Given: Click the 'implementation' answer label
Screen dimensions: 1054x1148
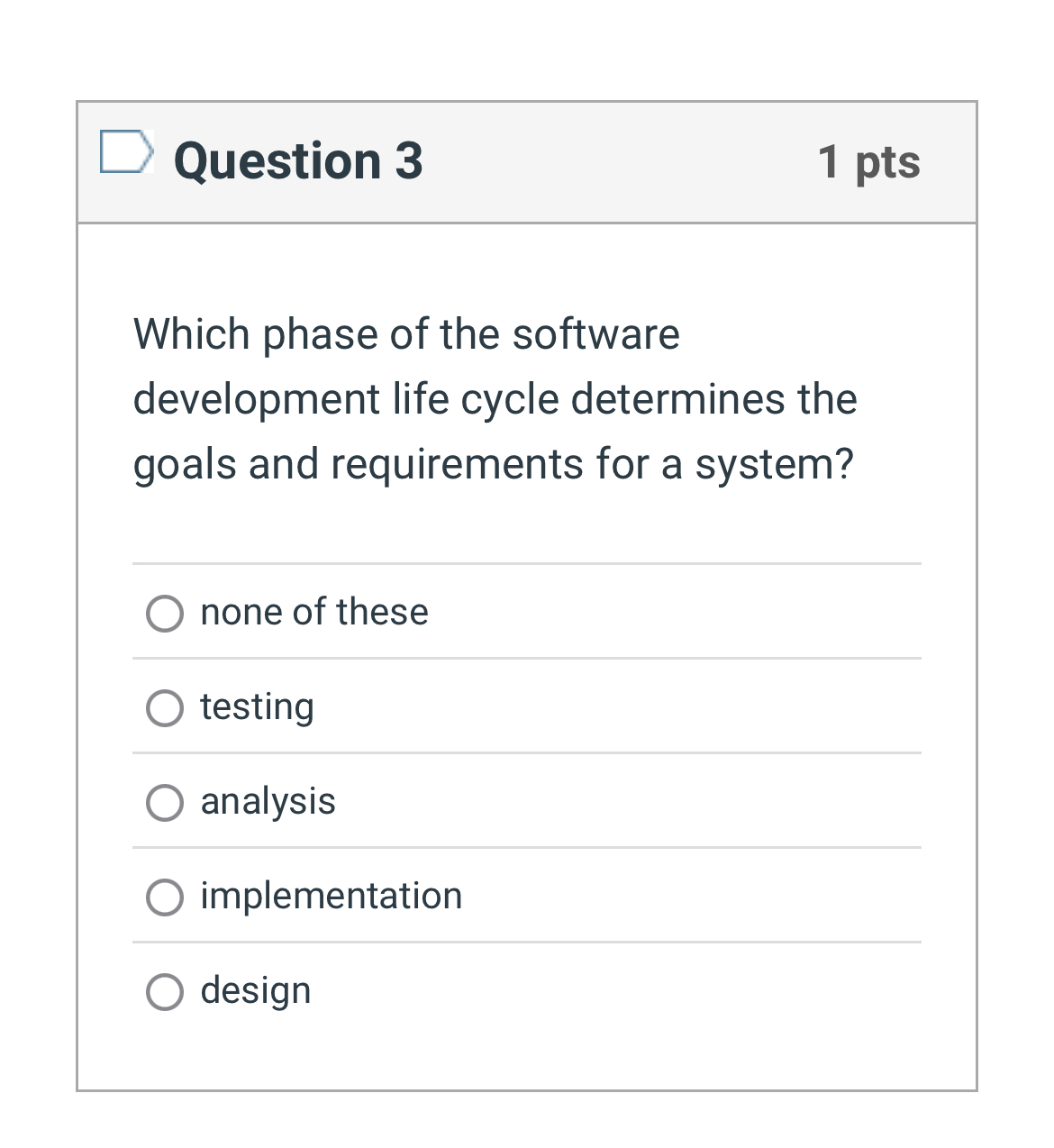Looking at the screenshot, I should click(332, 897).
